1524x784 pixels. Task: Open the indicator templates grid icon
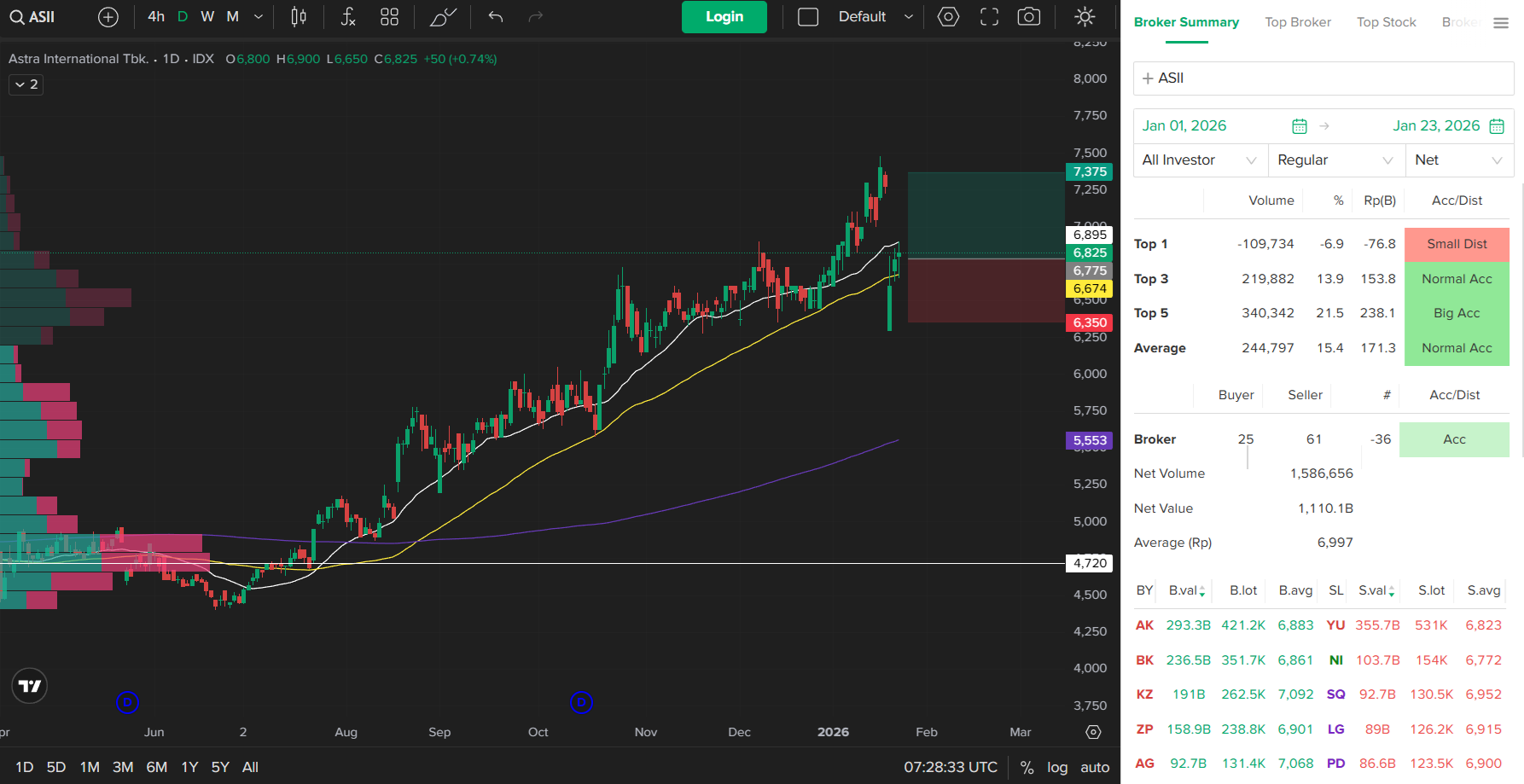pos(389,17)
